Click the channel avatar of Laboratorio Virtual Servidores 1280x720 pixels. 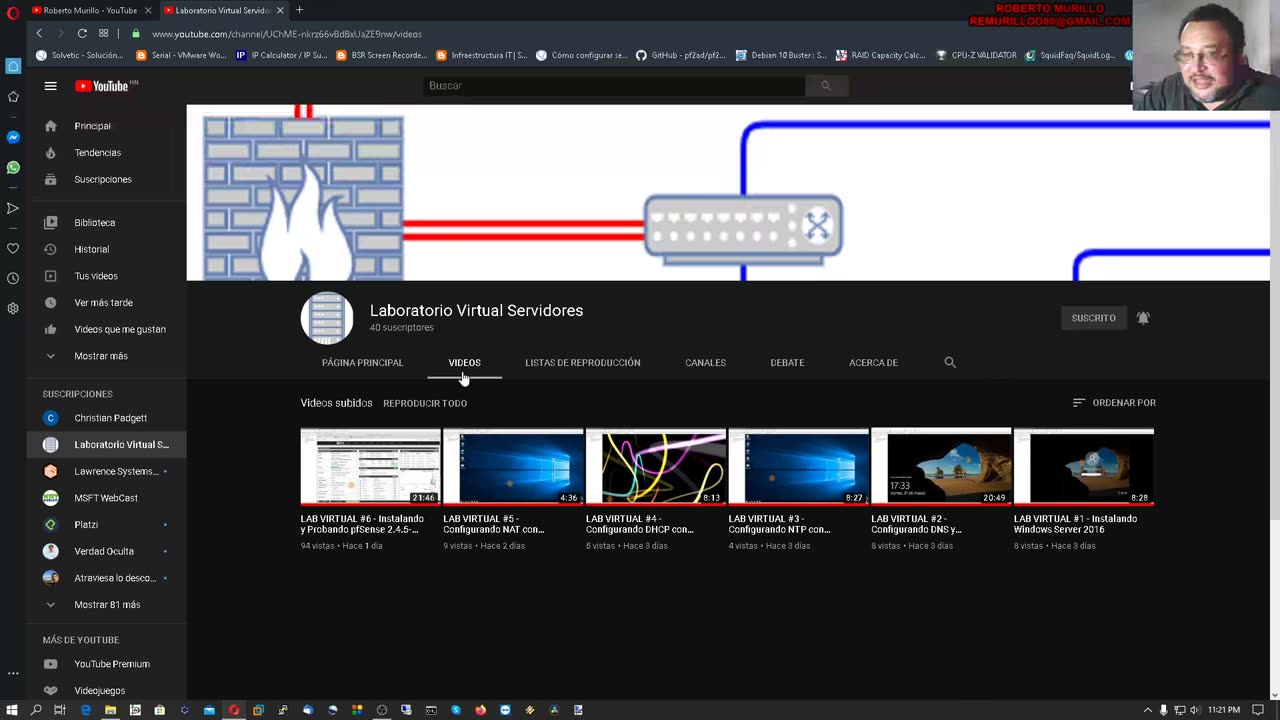pyautogui.click(x=327, y=318)
